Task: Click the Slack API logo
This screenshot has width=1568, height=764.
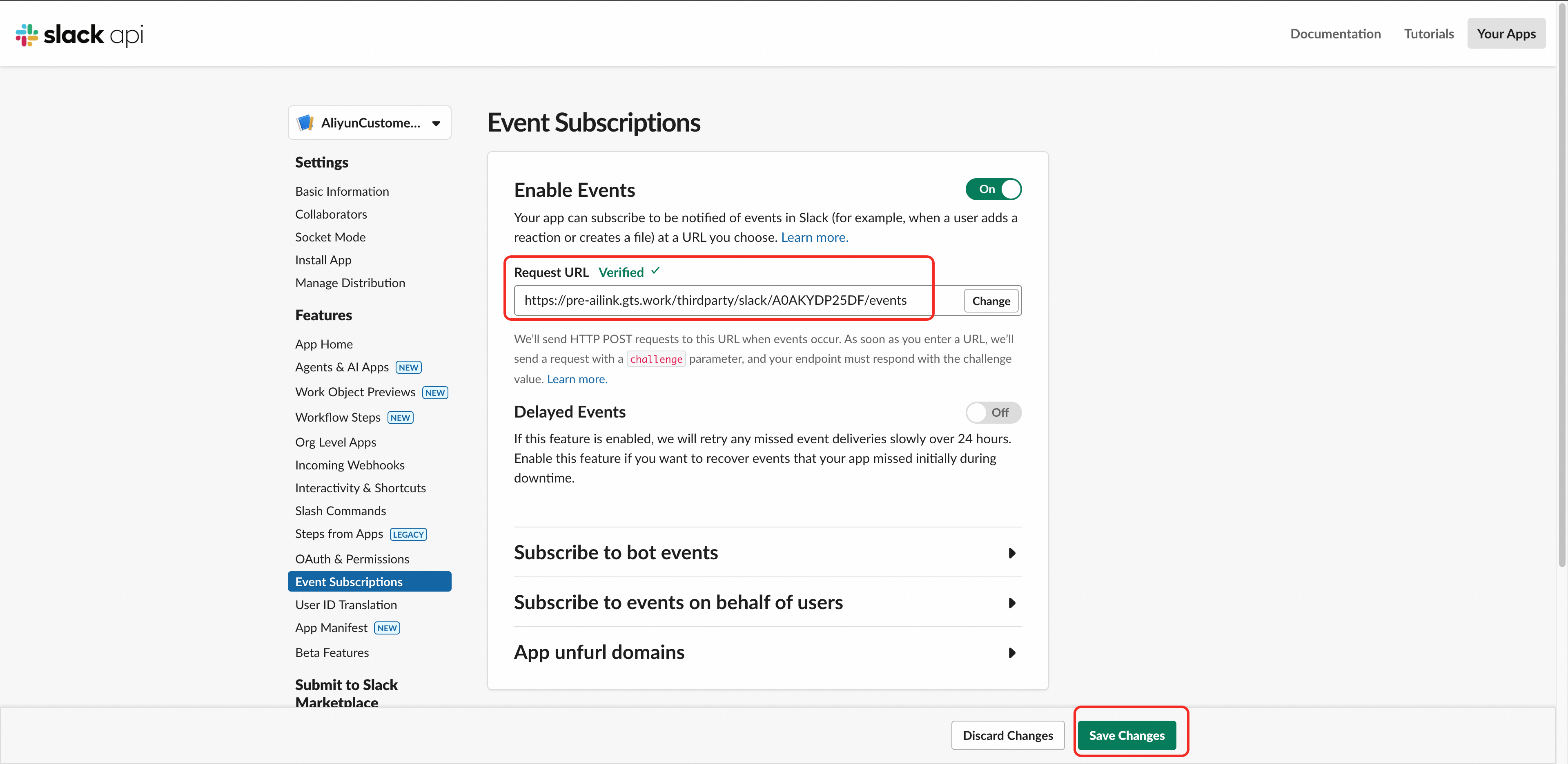Action: click(x=79, y=35)
